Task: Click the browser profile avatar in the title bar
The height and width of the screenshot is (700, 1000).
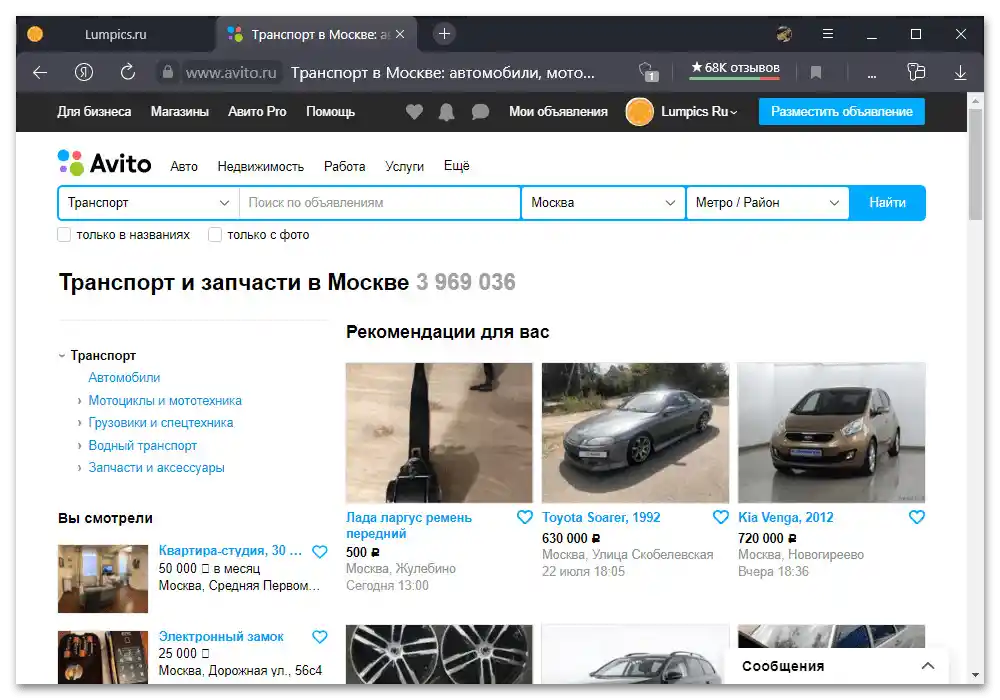Action: (784, 34)
